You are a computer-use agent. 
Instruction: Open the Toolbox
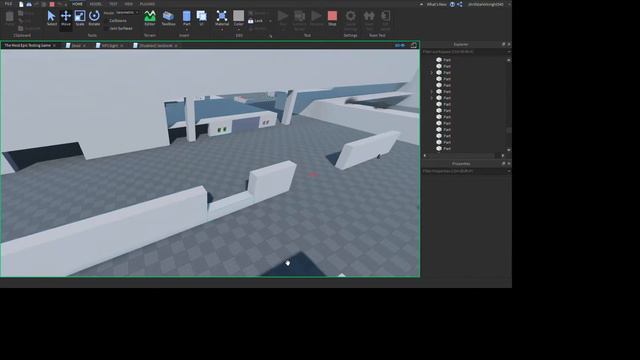168,18
